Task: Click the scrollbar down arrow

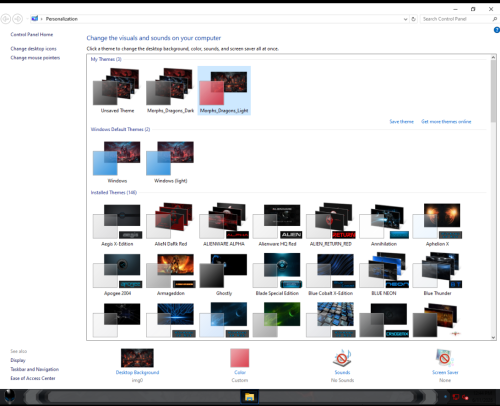Action: [x=493, y=337]
